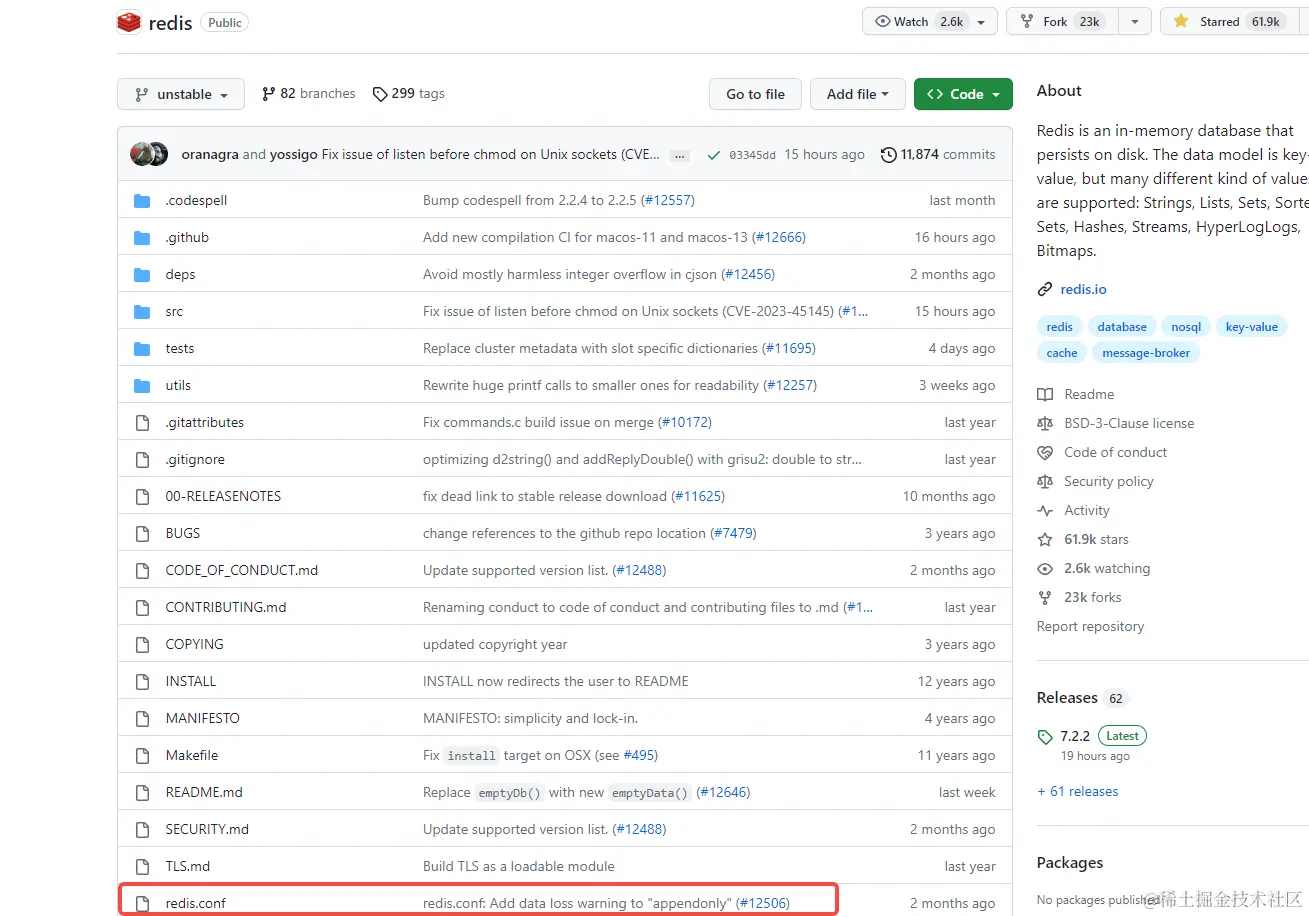The height and width of the screenshot is (916, 1309).
Task: Open the CONTRIBUTING.md file name
Action: [226, 608]
